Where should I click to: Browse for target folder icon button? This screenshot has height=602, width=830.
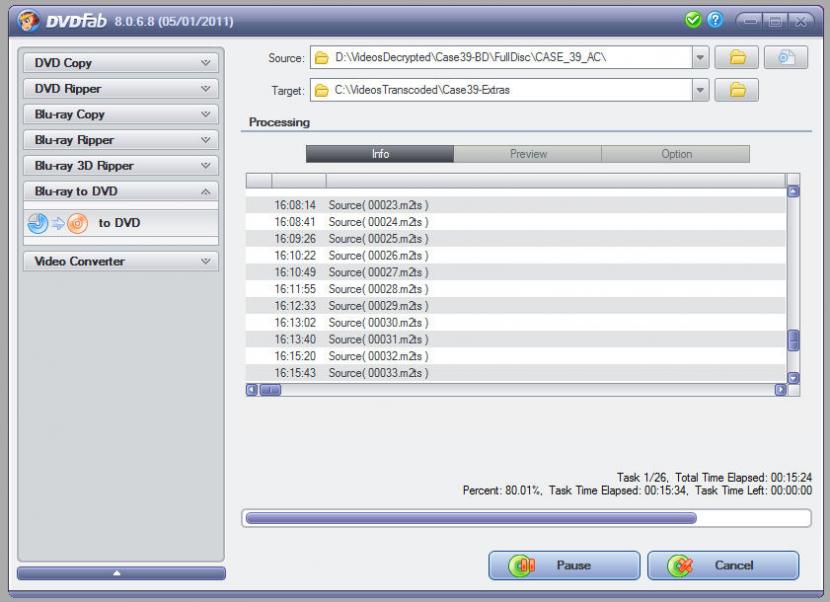pos(737,90)
